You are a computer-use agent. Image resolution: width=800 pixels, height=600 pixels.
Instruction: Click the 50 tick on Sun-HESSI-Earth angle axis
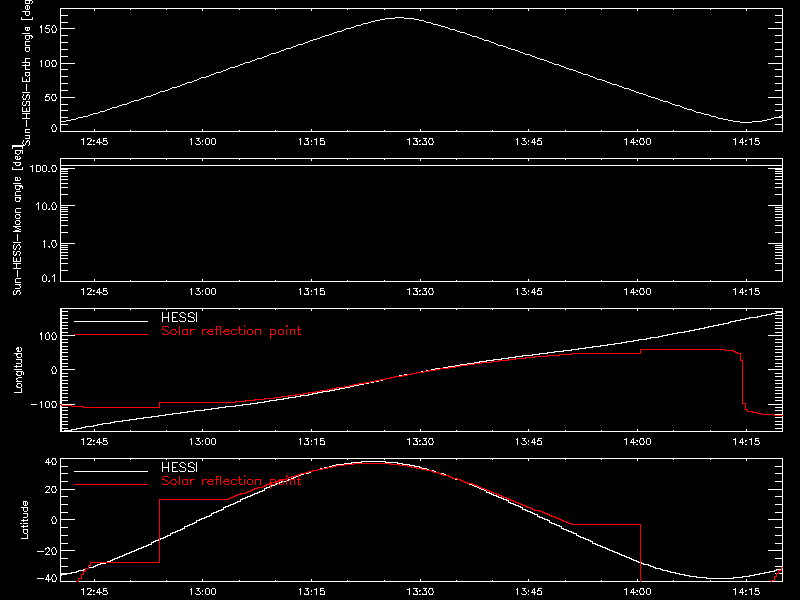click(51, 97)
